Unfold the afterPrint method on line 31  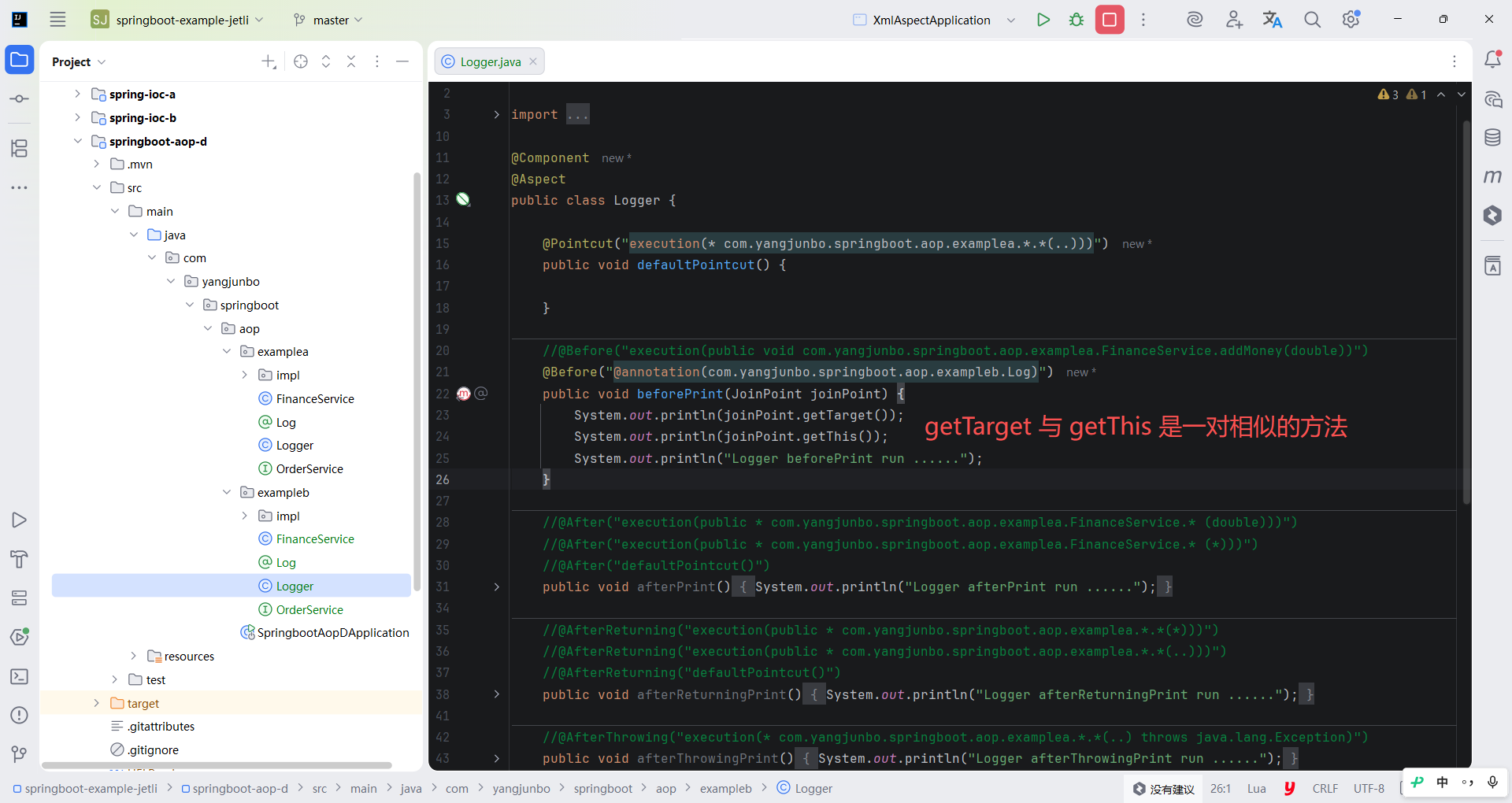click(496, 587)
